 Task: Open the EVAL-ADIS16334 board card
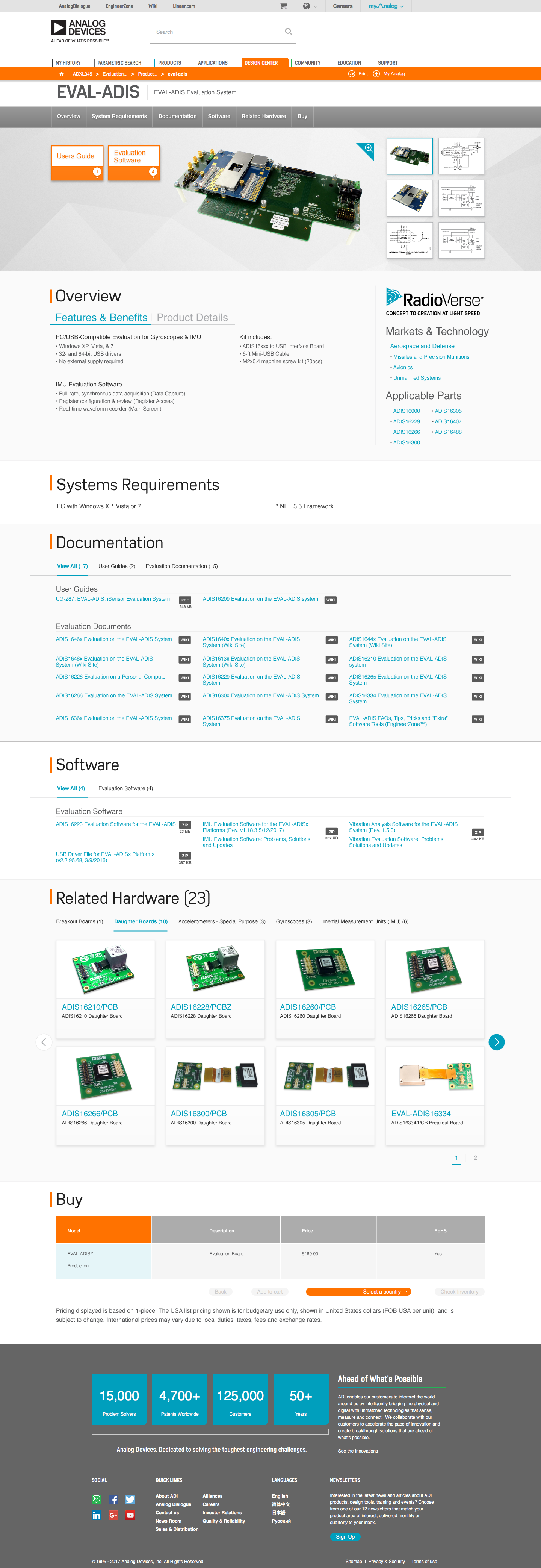pyautogui.click(x=435, y=1095)
